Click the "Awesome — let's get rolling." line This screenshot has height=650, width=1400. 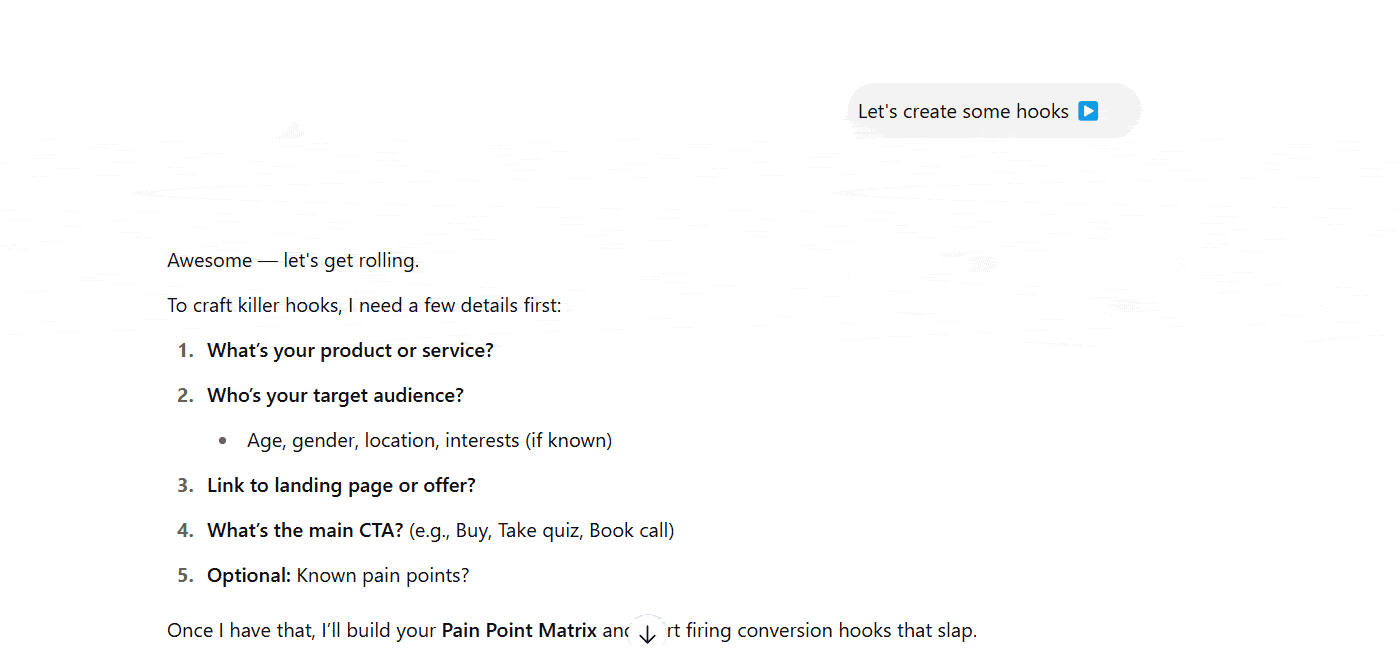coord(293,261)
